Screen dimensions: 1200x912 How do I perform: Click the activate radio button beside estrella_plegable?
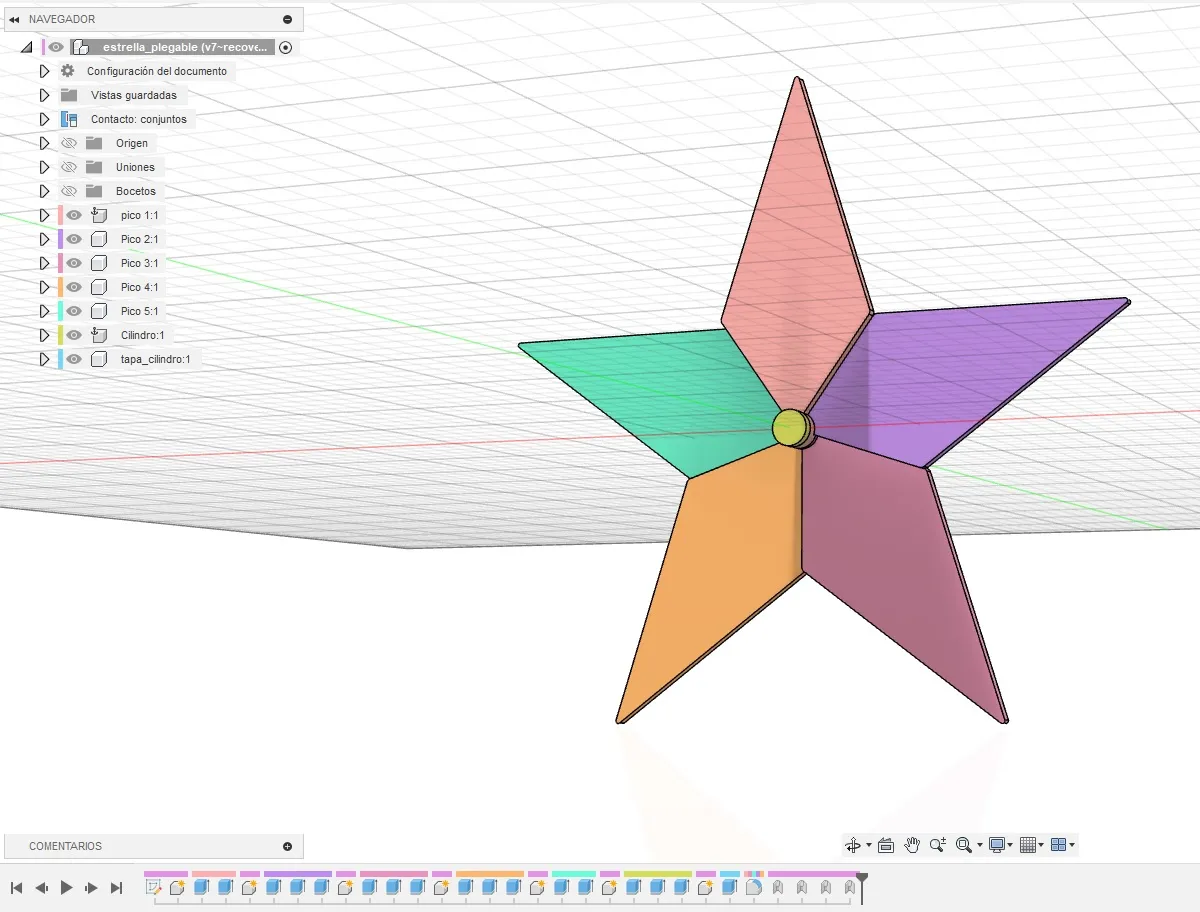[286, 47]
